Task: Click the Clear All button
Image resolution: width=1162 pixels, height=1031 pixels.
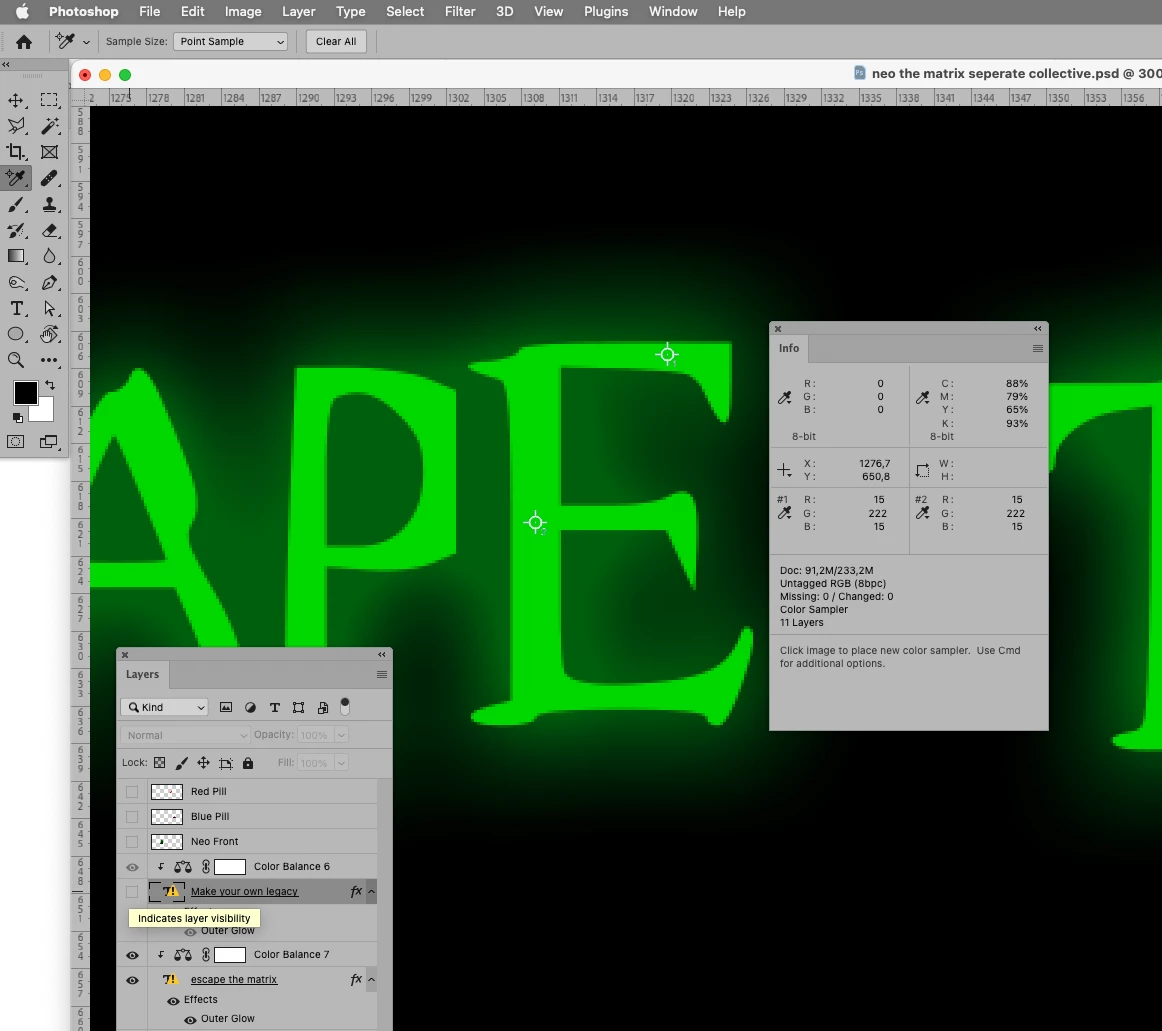Action: point(336,42)
